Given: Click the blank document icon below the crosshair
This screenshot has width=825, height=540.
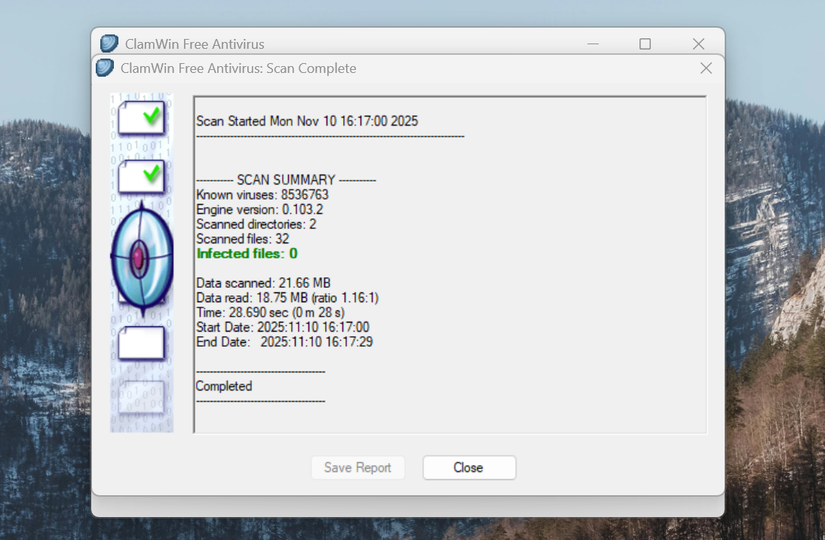Looking at the screenshot, I should coord(142,343).
